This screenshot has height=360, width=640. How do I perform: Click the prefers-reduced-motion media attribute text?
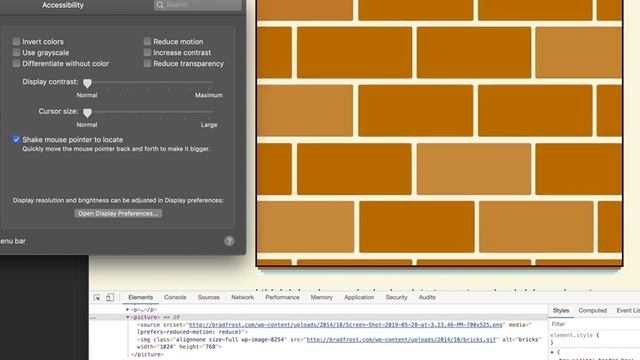point(192,332)
